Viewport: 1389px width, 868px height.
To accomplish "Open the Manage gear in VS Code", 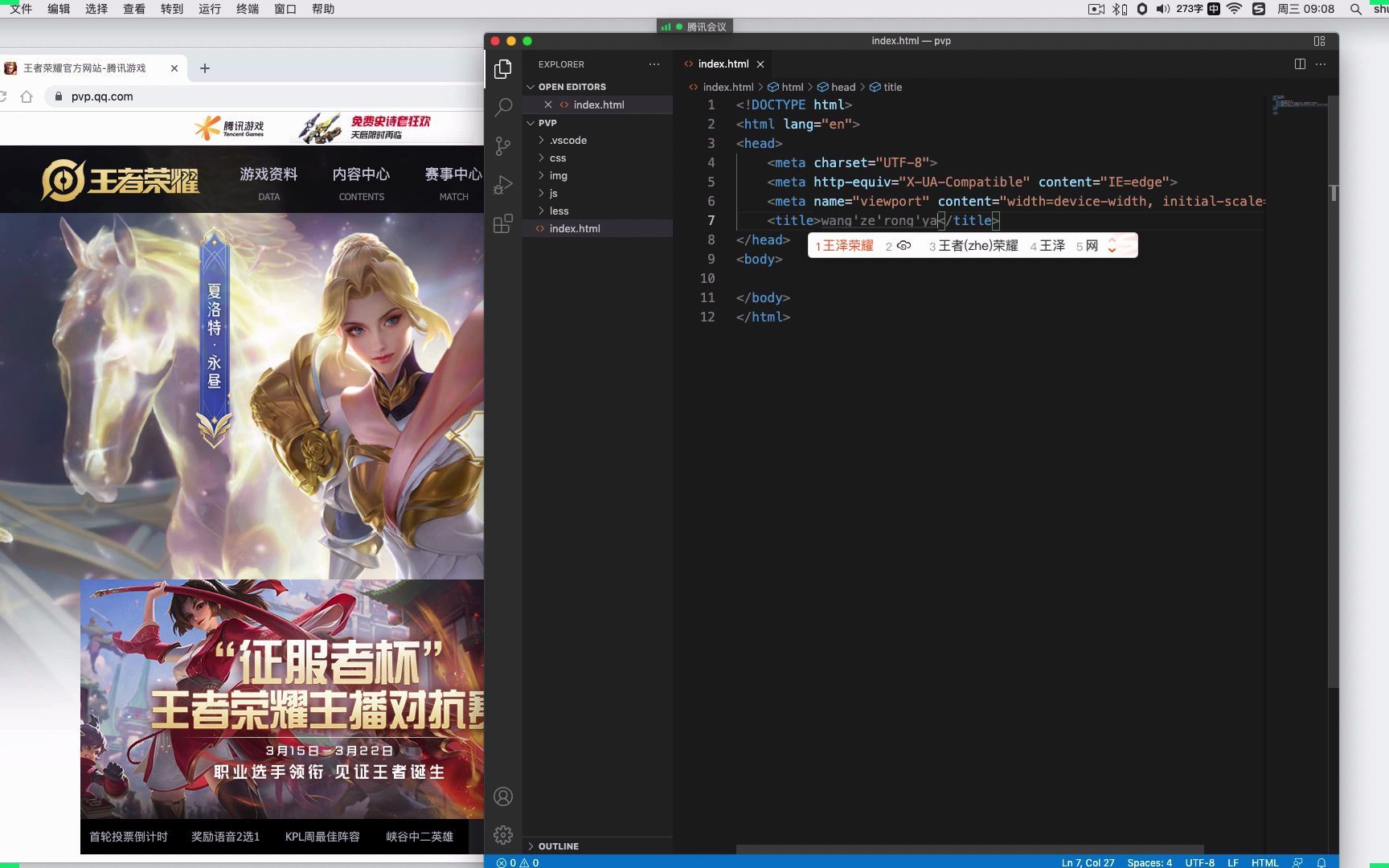I will (503, 835).
